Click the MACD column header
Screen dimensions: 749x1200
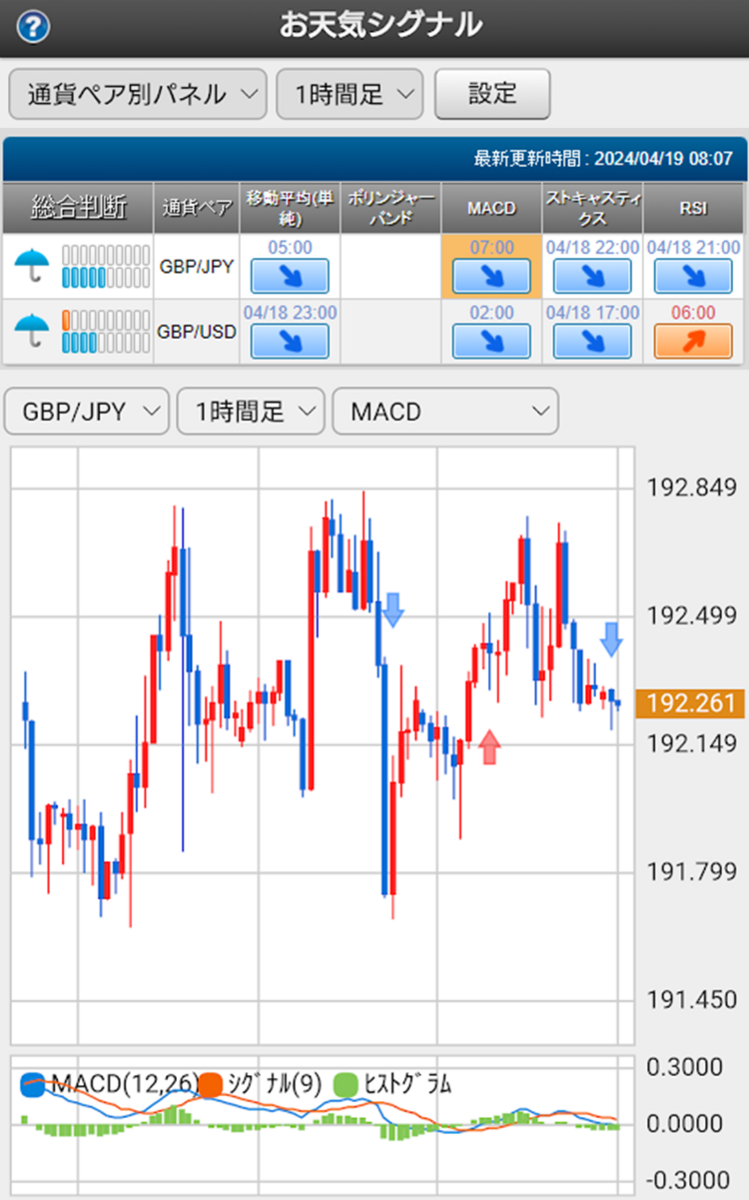tap(491, 208)
